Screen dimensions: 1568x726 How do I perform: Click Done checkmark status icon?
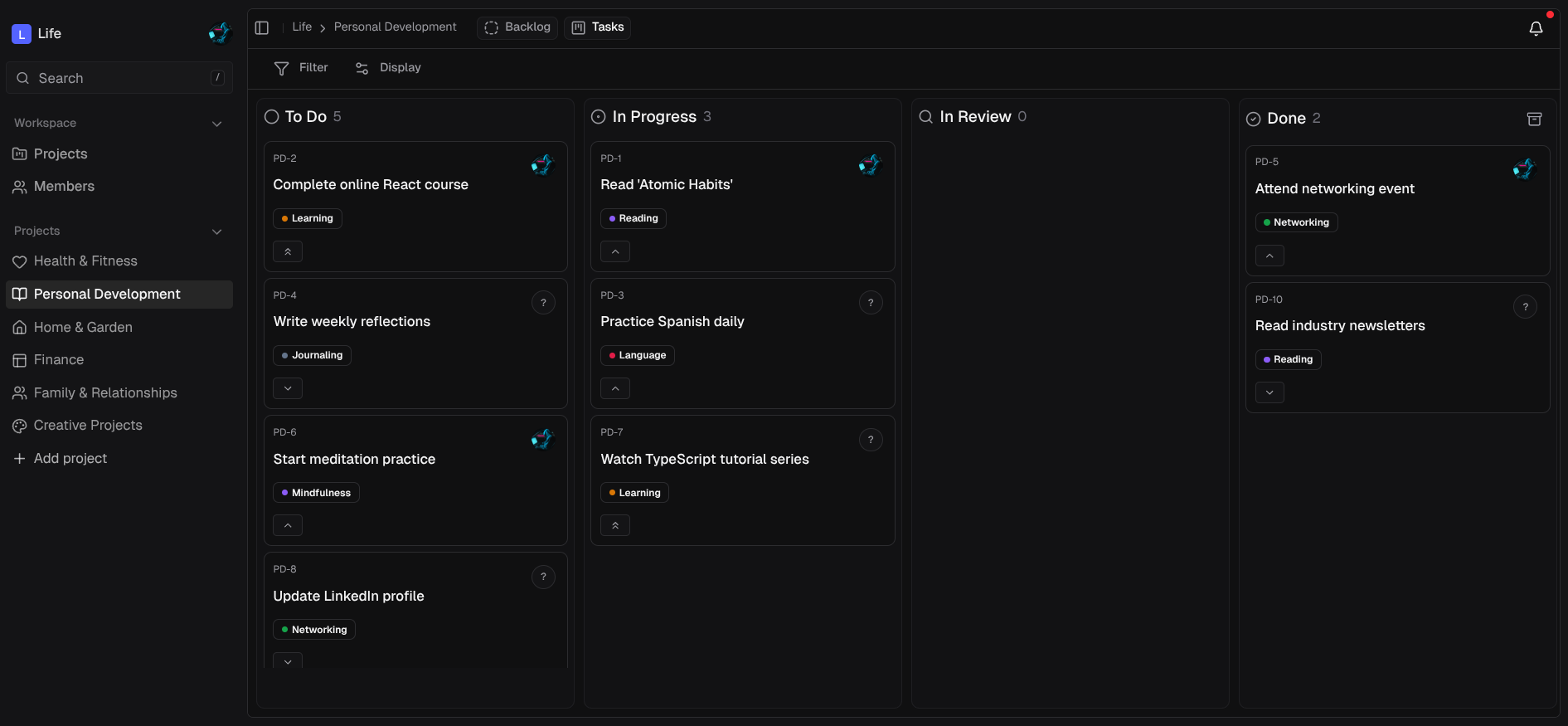coord(1254,119)
